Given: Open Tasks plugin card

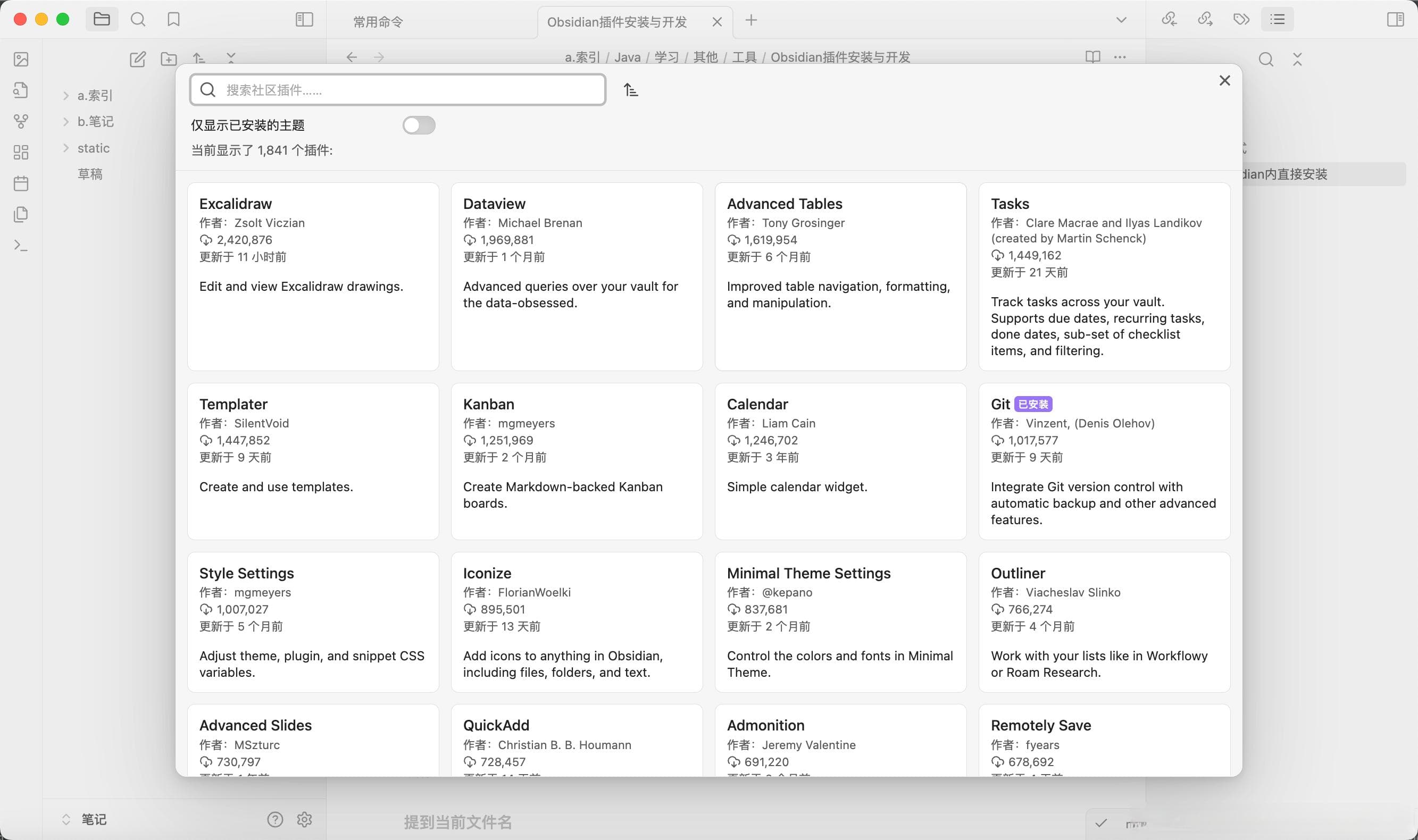Looking at the screenshot, I should [x=1105, y=277].
